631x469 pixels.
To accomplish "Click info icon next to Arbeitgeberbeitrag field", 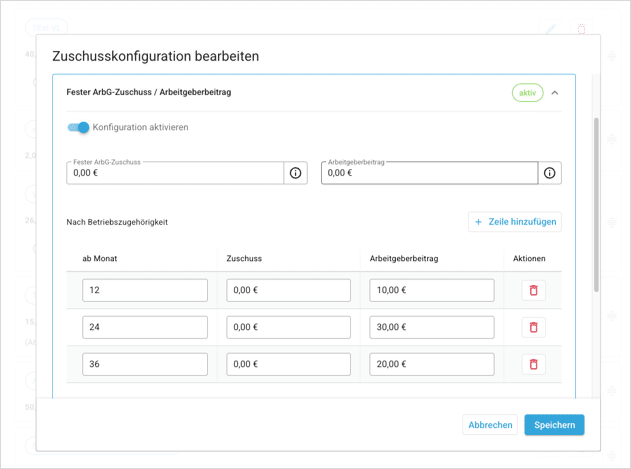I will pos(549,173).
